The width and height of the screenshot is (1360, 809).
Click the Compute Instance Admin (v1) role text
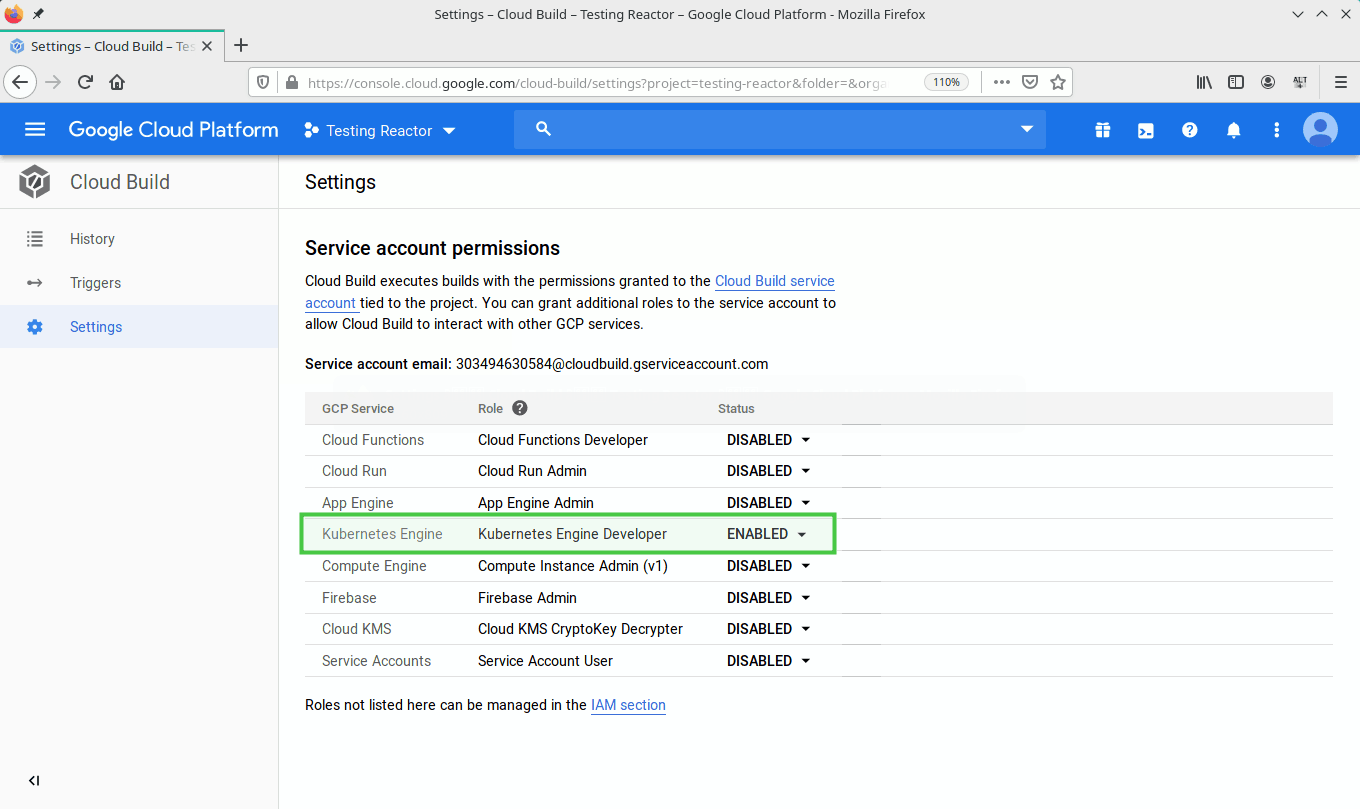pos(573,566)
